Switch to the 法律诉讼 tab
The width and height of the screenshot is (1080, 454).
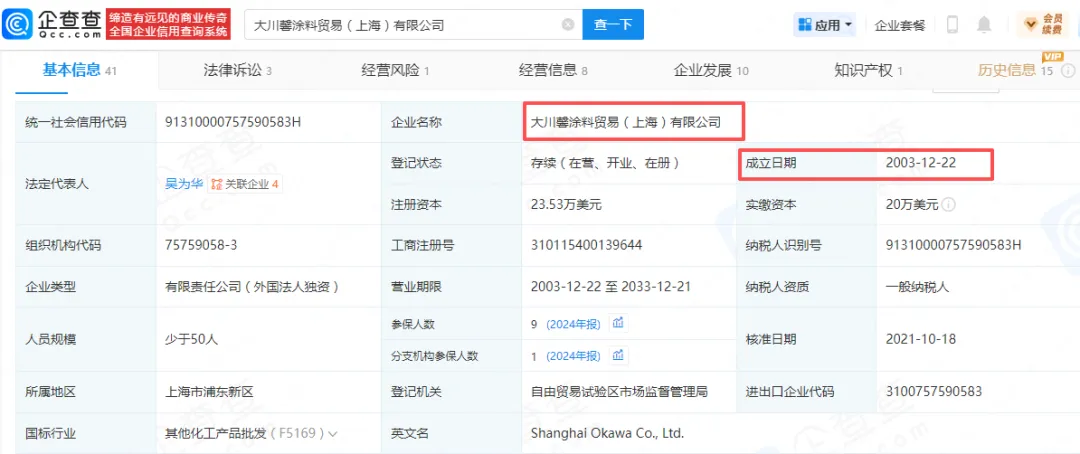237,70
